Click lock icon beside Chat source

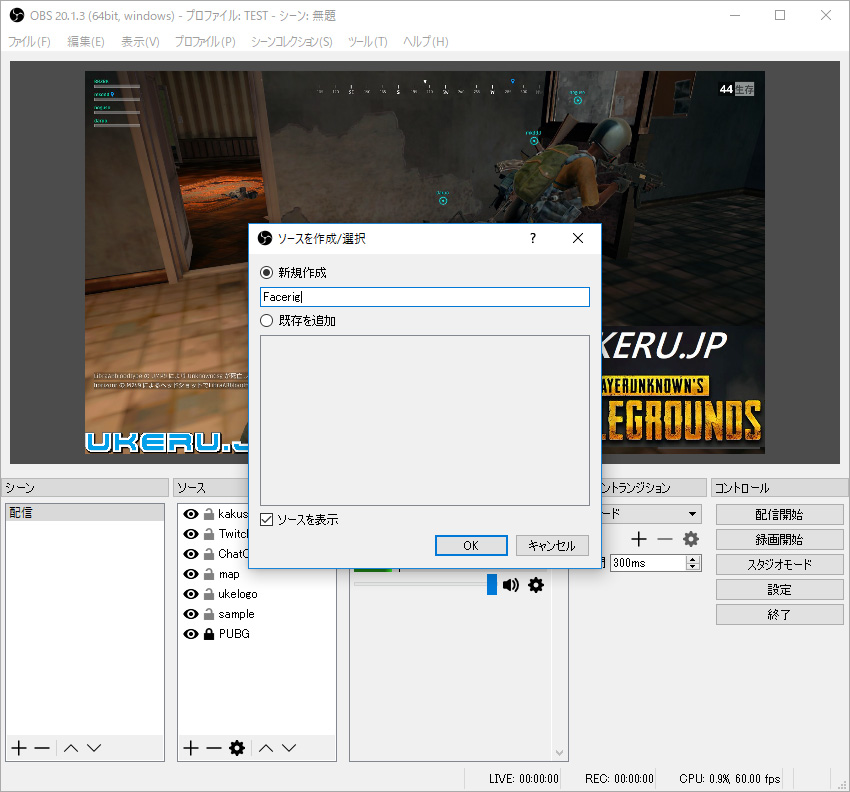pos(209,554)
